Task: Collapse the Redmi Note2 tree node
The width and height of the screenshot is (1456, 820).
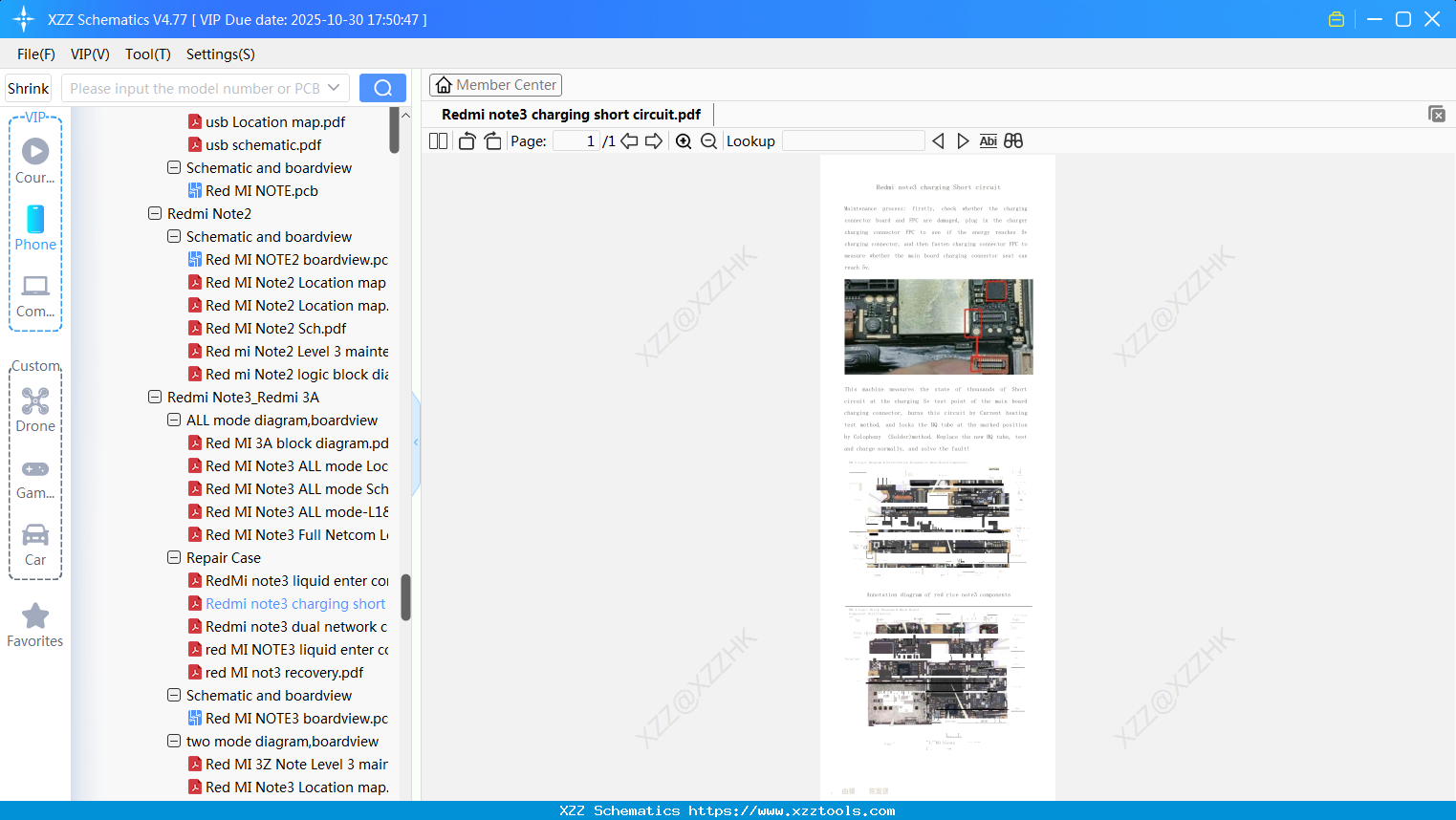Action: click(x=155, y=213)
